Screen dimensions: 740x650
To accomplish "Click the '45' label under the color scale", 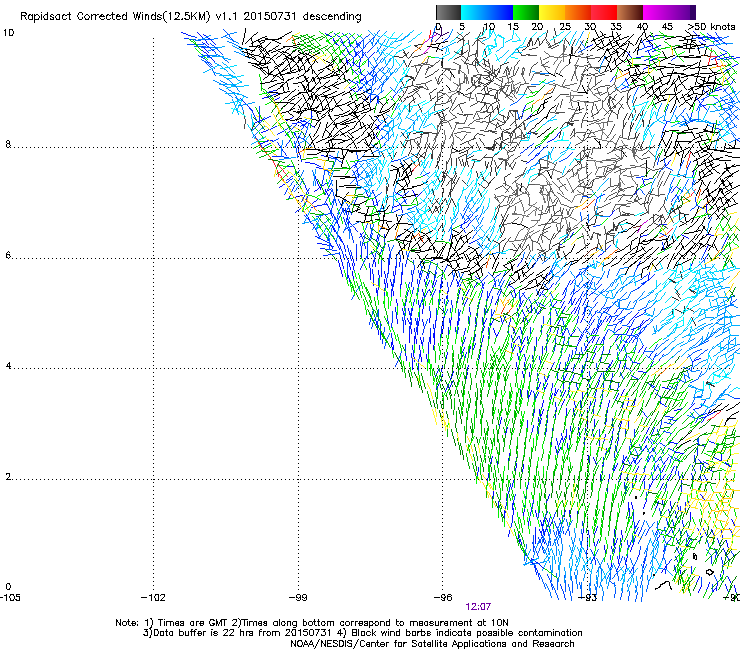I will point(667,27).
